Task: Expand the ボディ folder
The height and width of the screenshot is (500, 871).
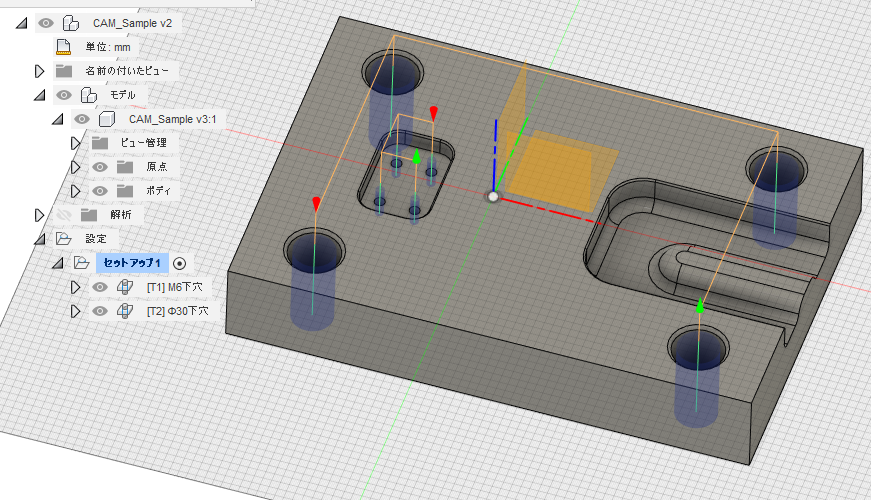Action: point(76,191)
